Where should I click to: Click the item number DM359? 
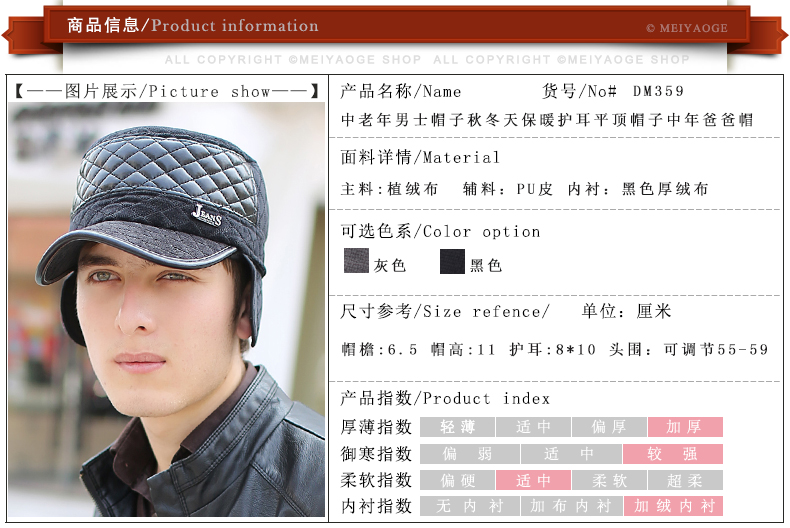658,91
